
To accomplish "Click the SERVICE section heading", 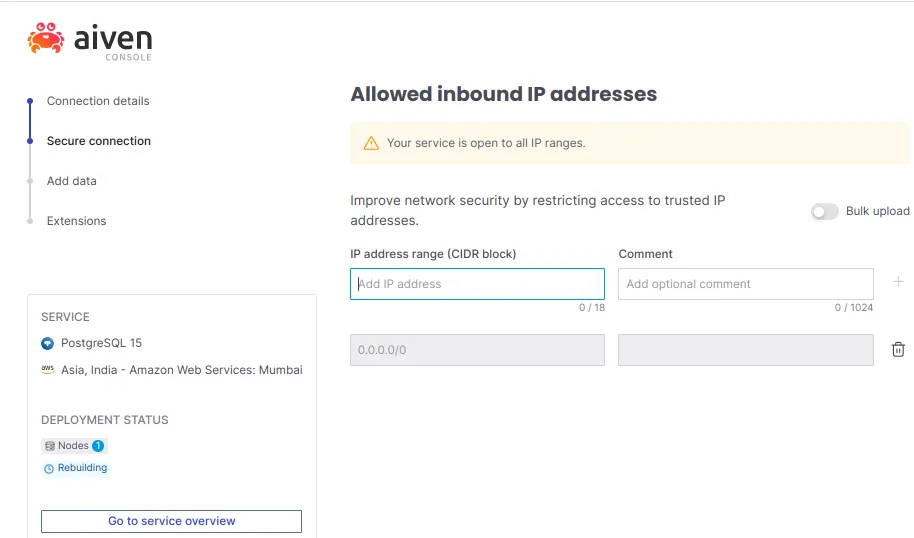I will point(65,317).
